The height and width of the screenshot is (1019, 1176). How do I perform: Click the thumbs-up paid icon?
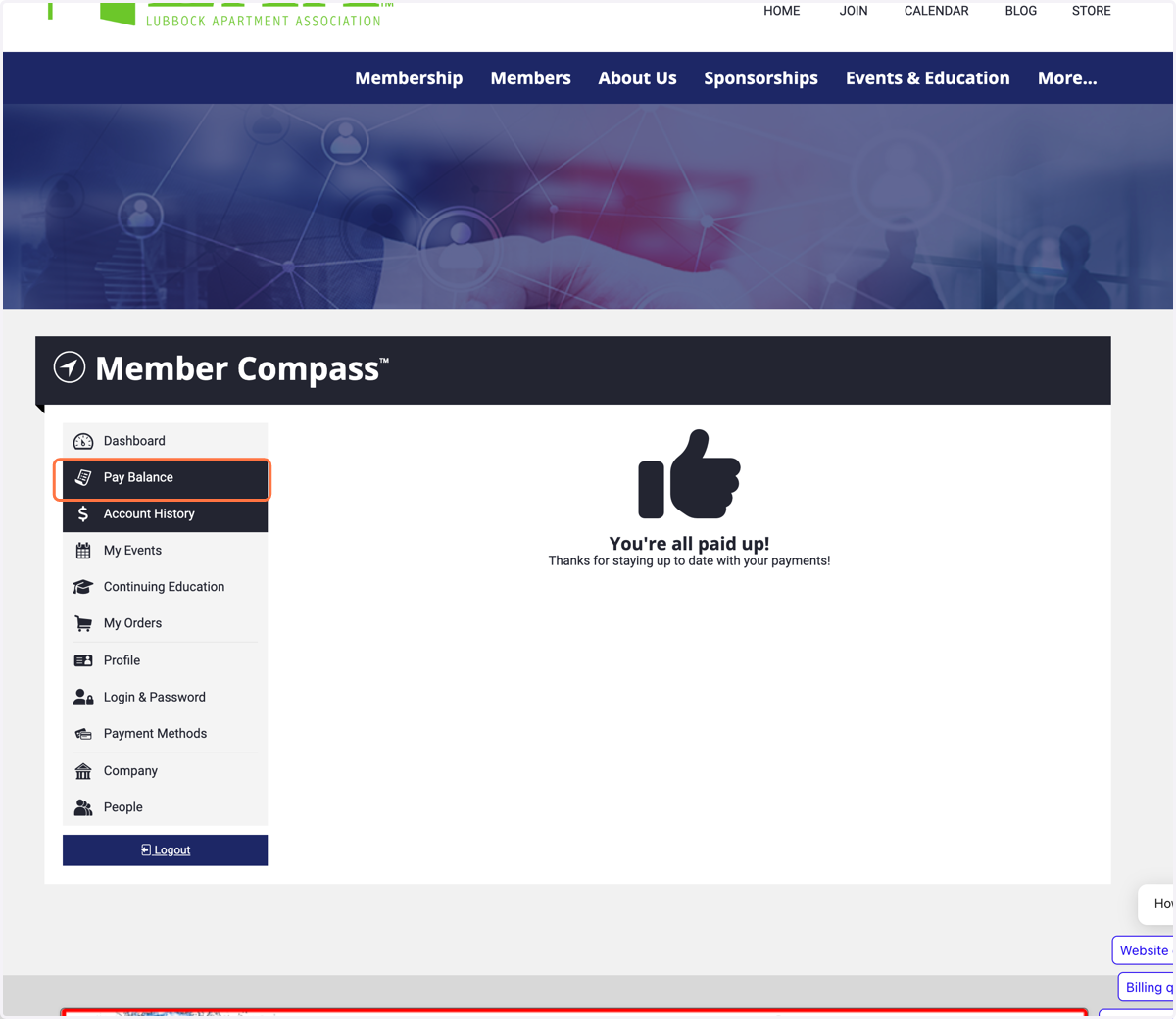[x=689, y=474]
